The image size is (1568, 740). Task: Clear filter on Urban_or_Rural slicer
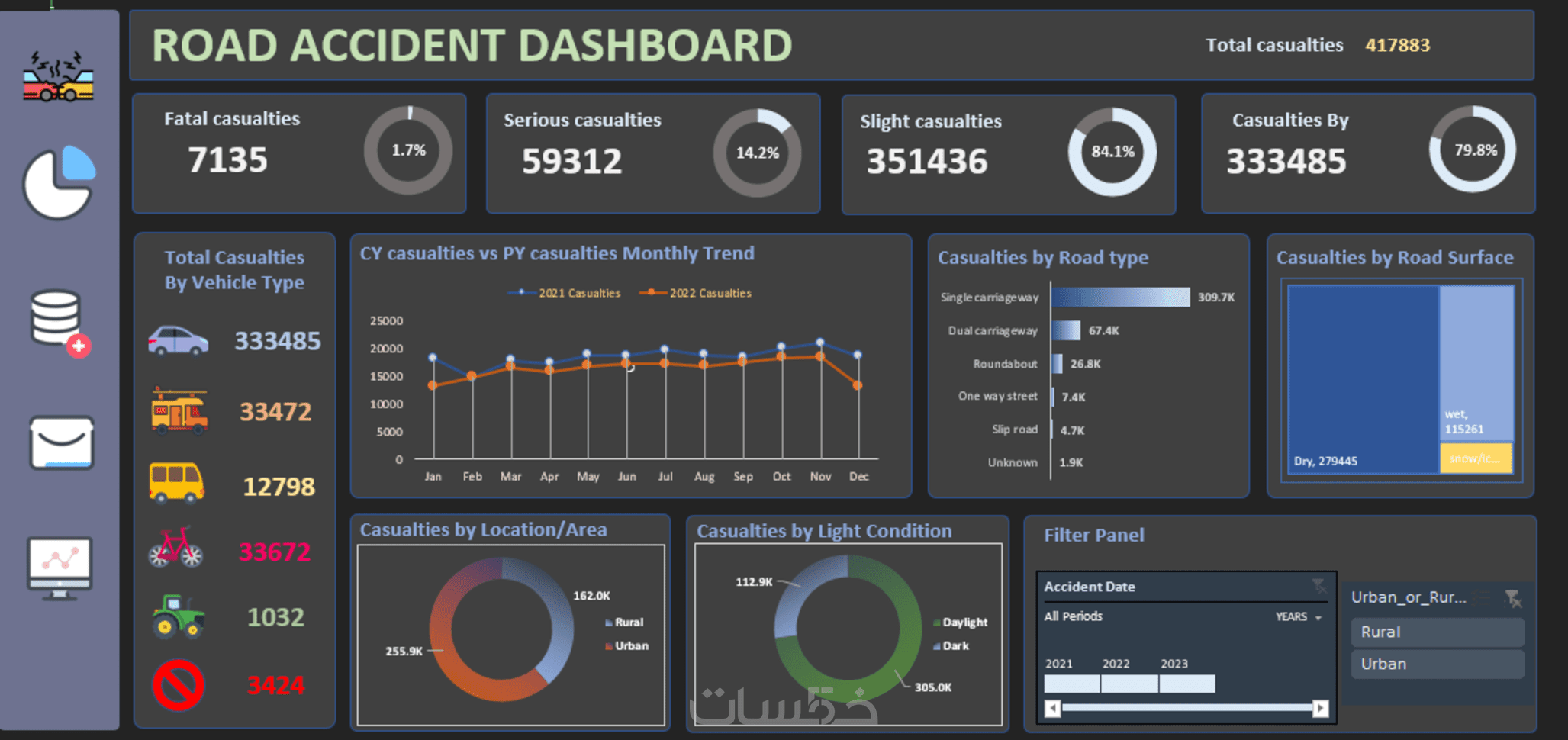click(1513, 599)
